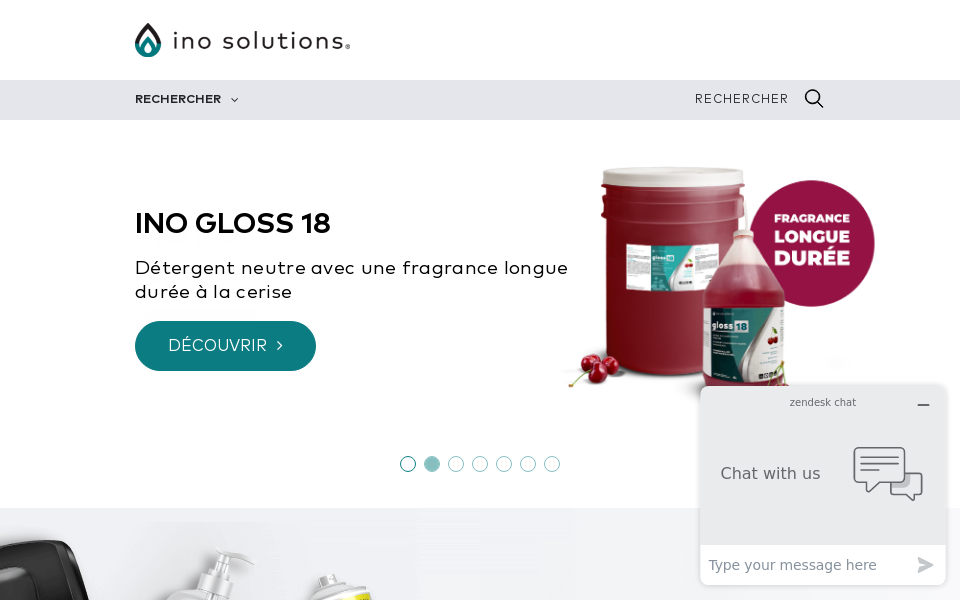Screen dimensions: 960x600
Task: Select the sixth carousel slide dot
Action: click(528, 464)
